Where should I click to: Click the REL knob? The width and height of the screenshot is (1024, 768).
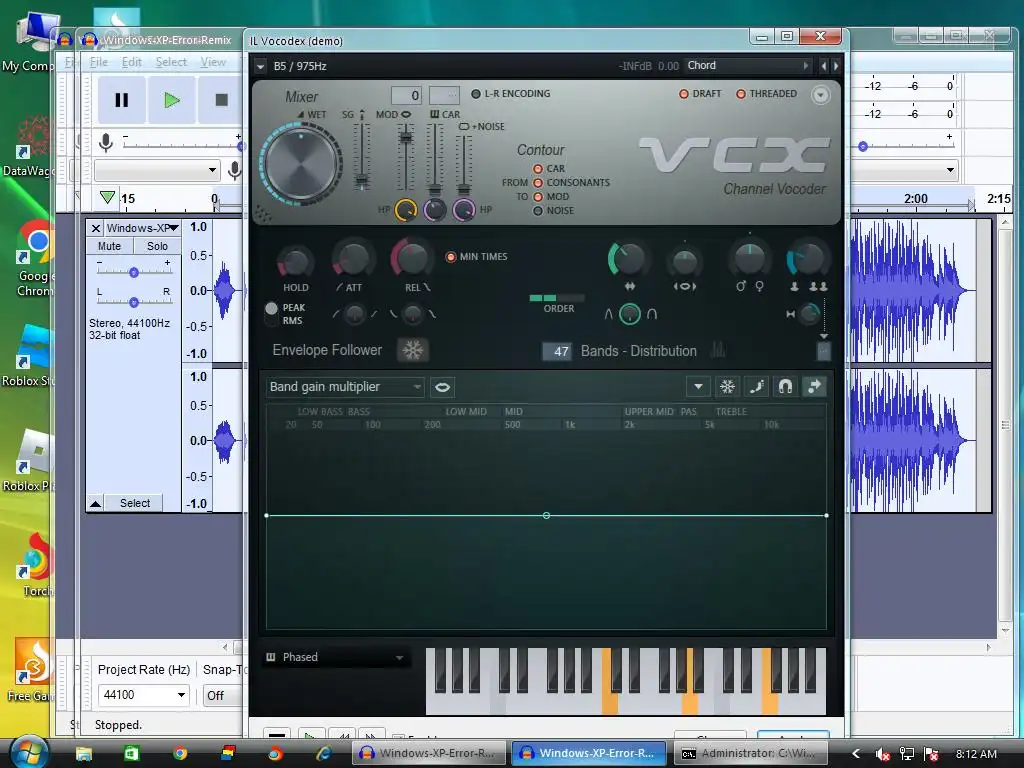412,258
